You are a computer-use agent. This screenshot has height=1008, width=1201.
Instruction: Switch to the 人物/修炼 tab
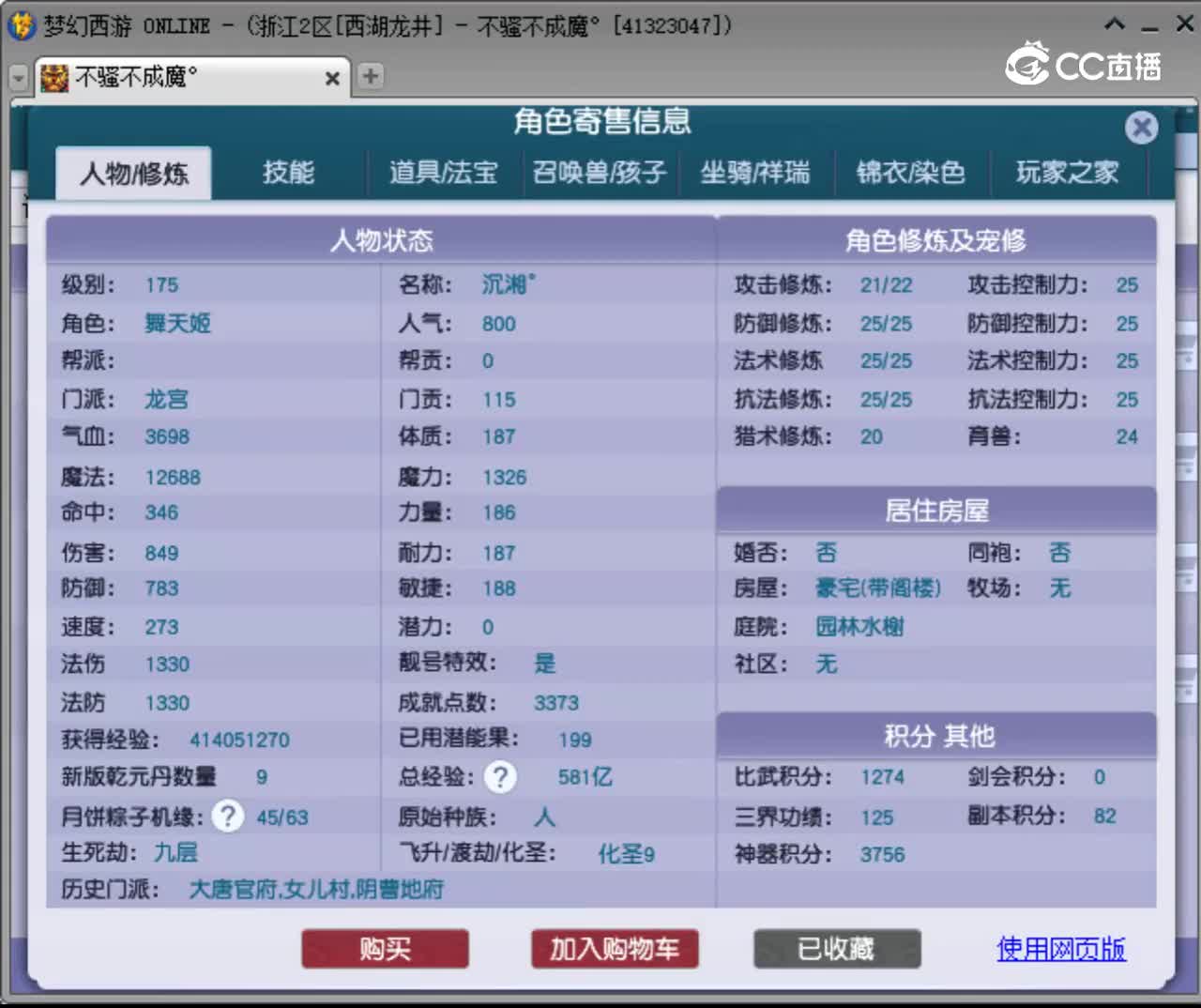[133, 173]
